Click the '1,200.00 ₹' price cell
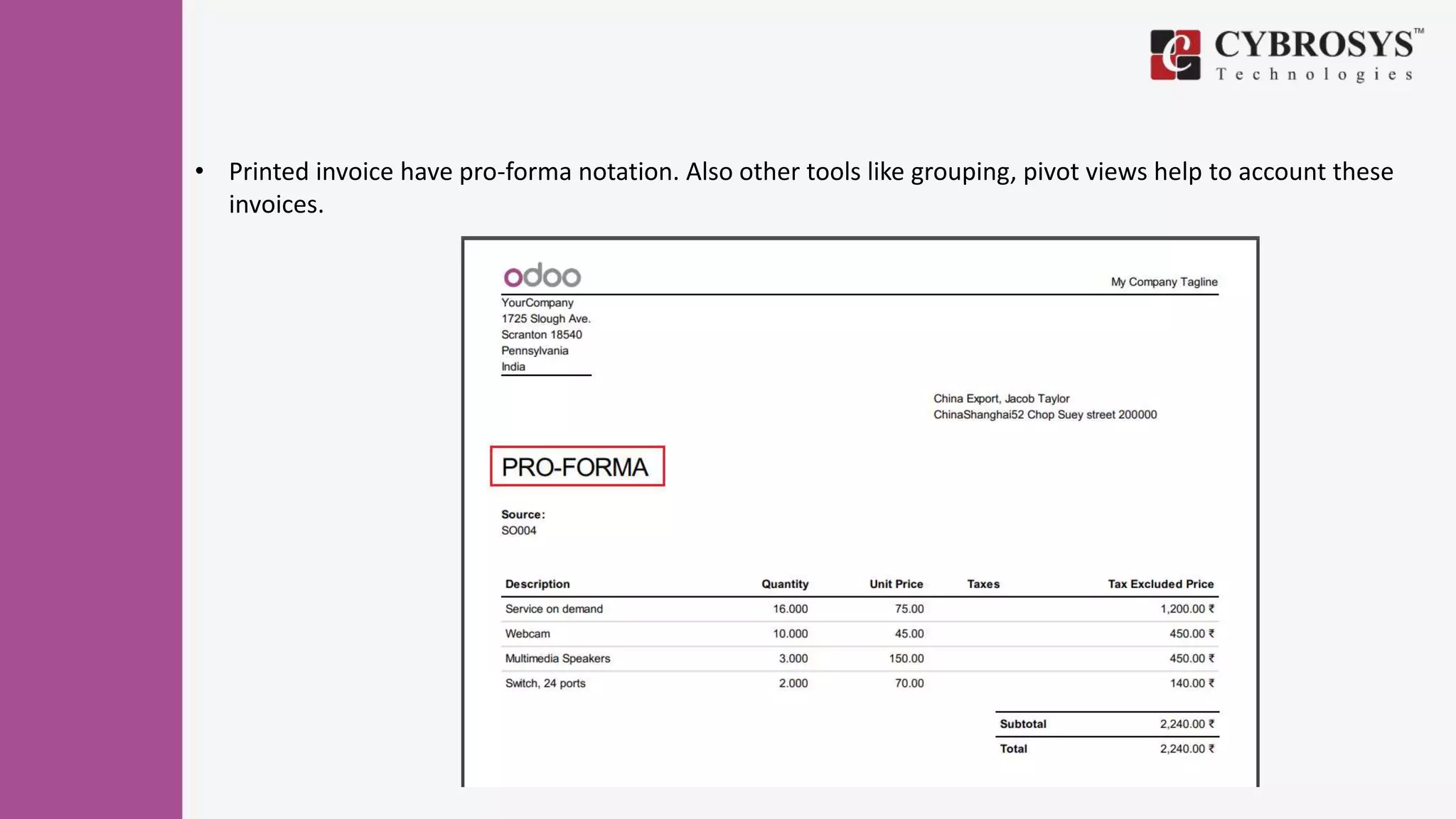1456x819 pixels. 1187,609
